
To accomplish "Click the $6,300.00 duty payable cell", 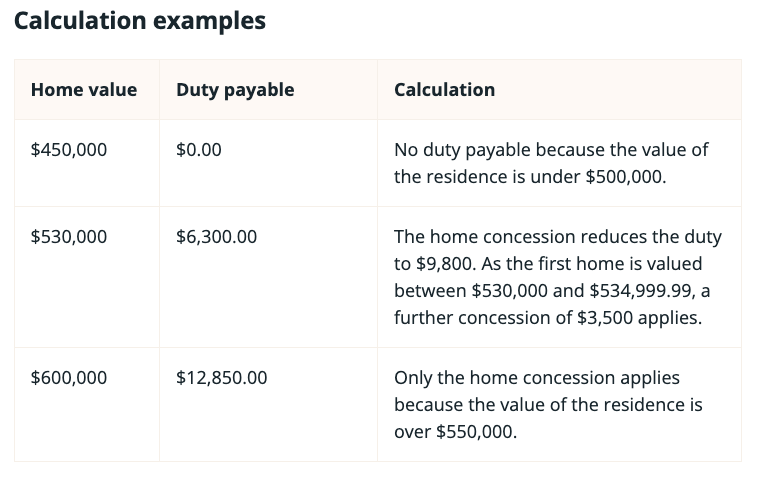I will 216,237.
